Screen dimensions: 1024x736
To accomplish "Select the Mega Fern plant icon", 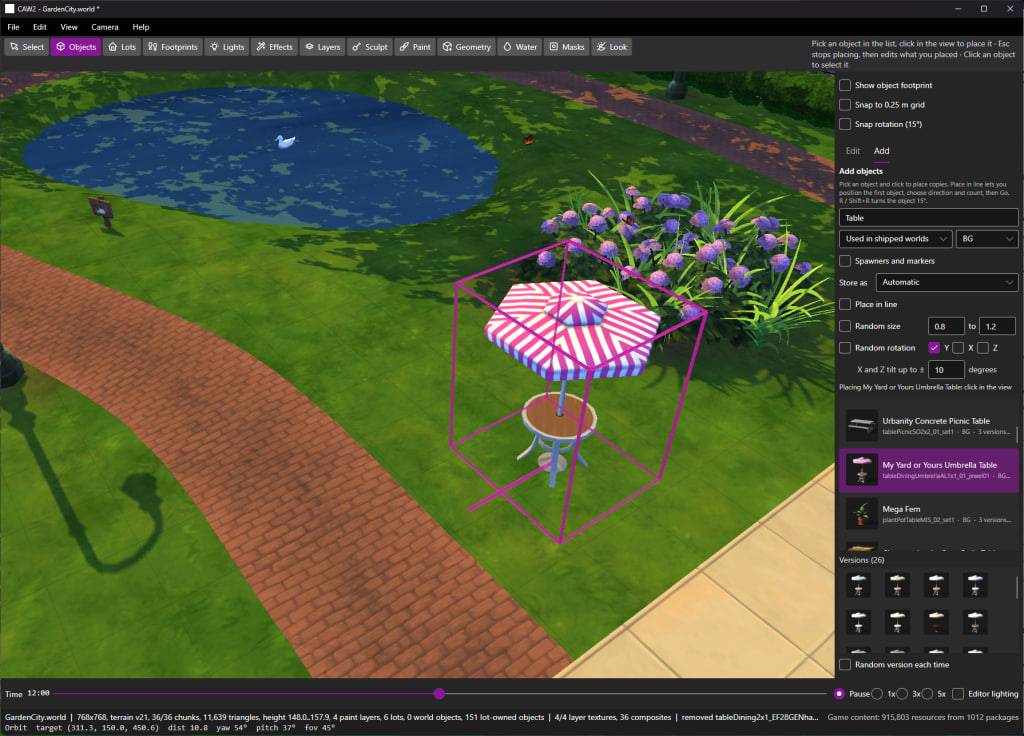I will tap(861, 513).
